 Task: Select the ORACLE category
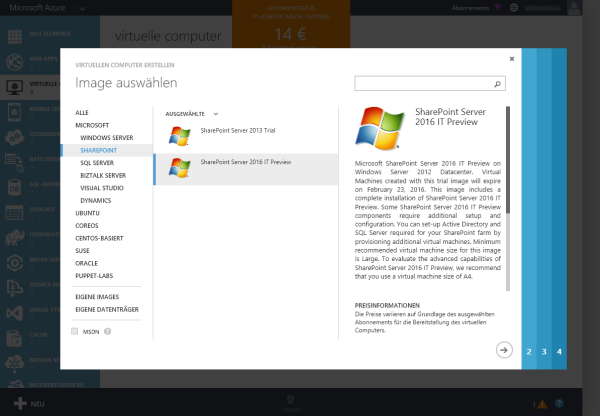[86, 263]
